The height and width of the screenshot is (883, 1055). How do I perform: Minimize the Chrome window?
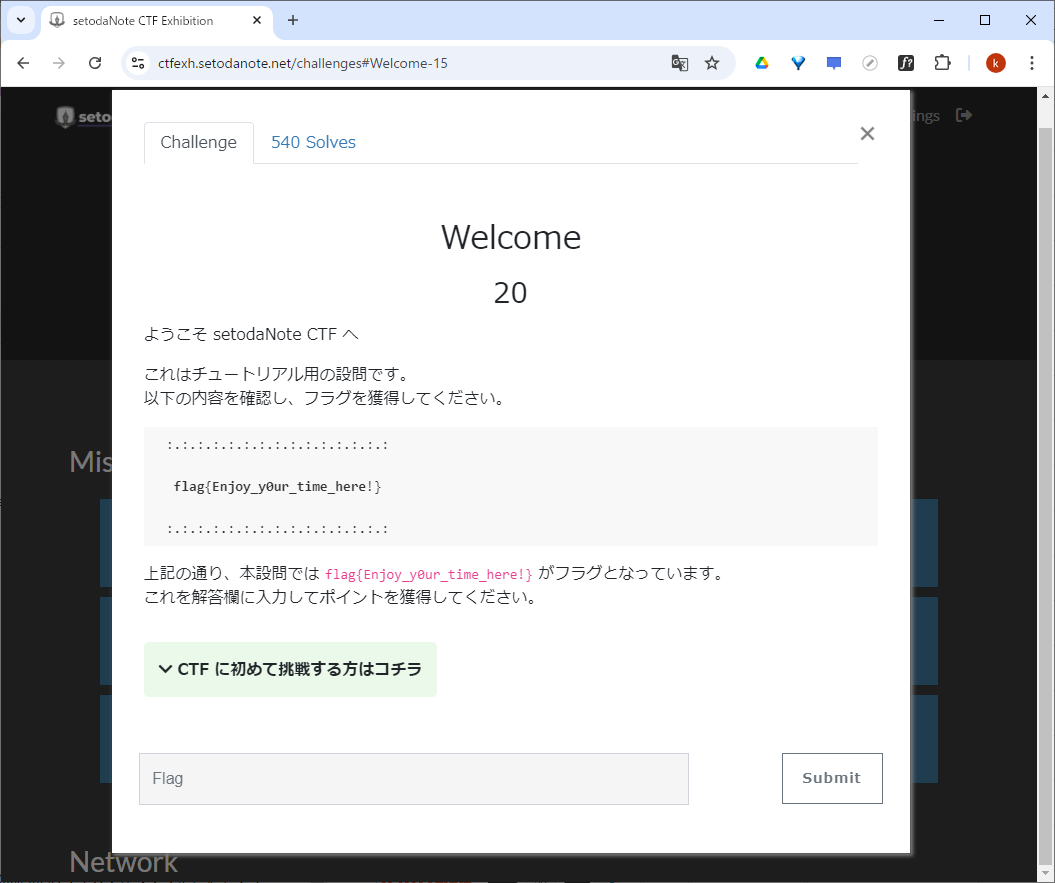click(x=939, y=20)
